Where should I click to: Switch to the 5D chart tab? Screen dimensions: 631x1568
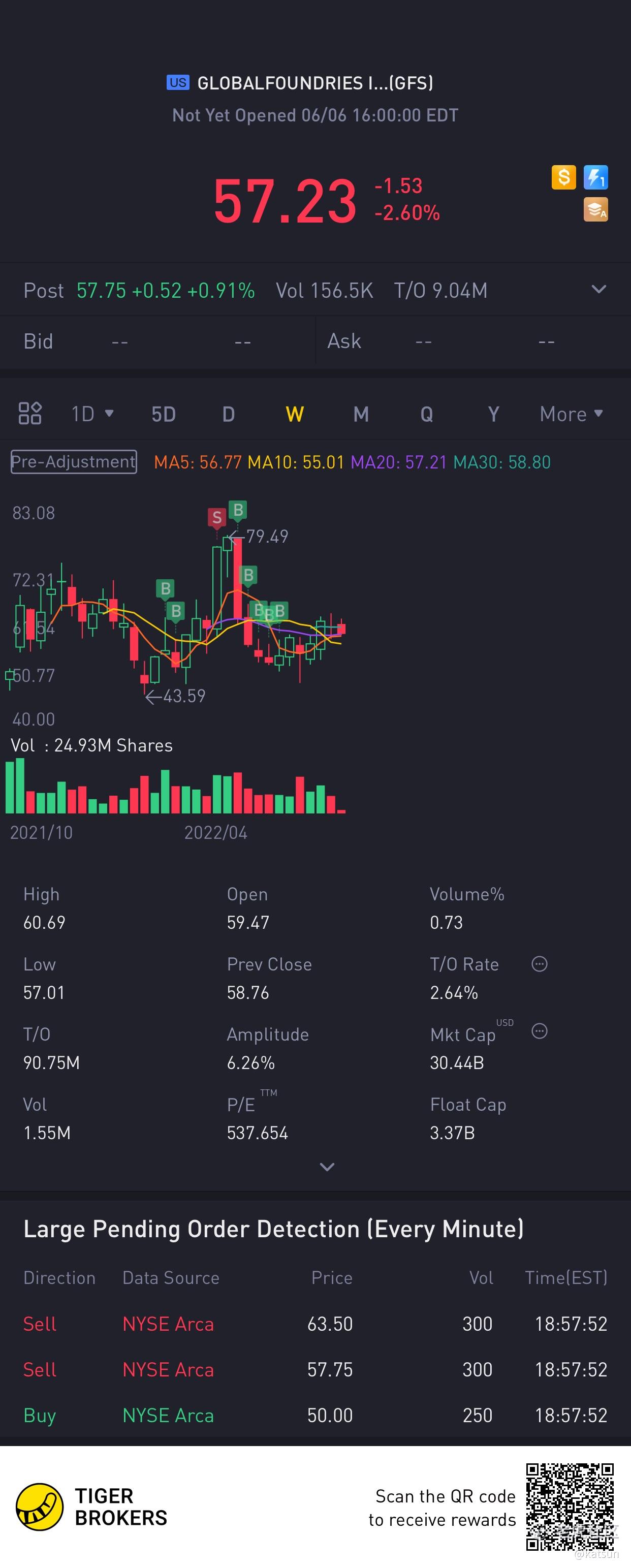[163, 414]
